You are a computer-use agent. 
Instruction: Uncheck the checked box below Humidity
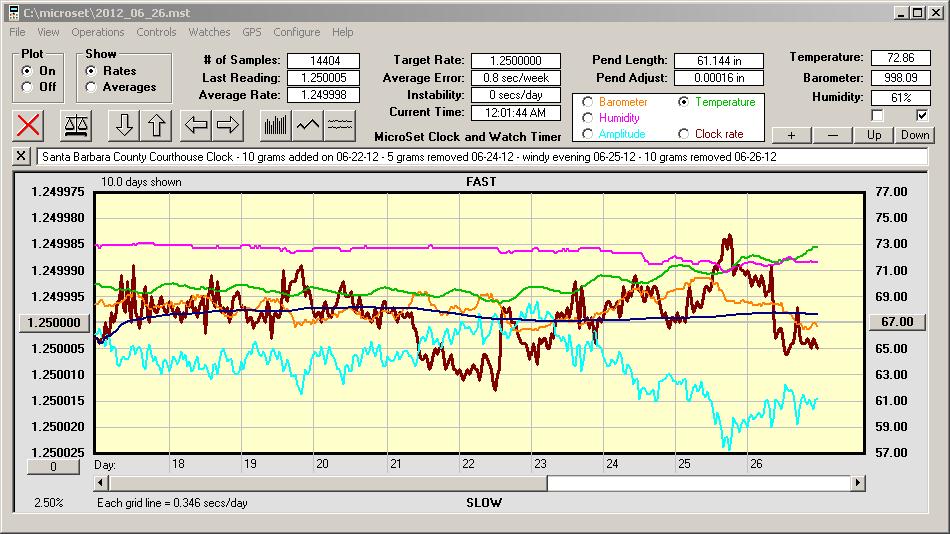point(922,116)
